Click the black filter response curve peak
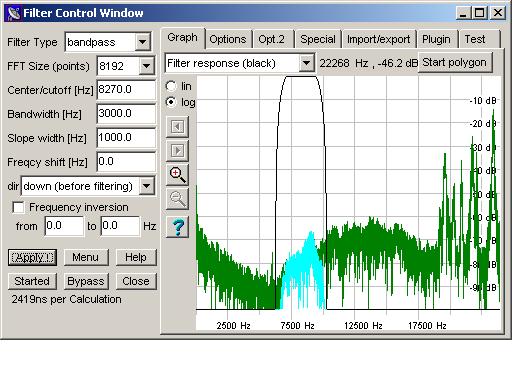 [301, 77]
